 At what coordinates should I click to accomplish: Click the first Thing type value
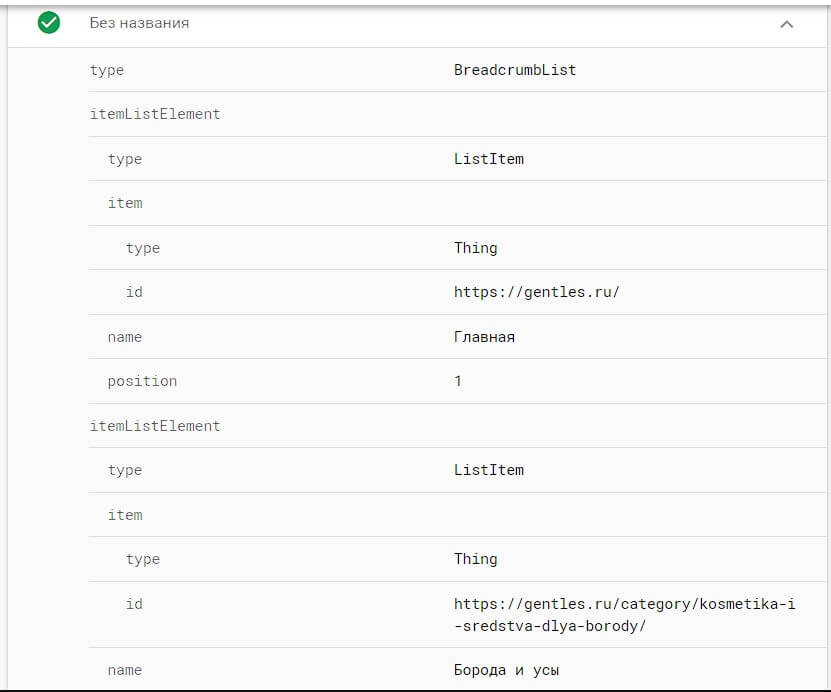(475, 248)
